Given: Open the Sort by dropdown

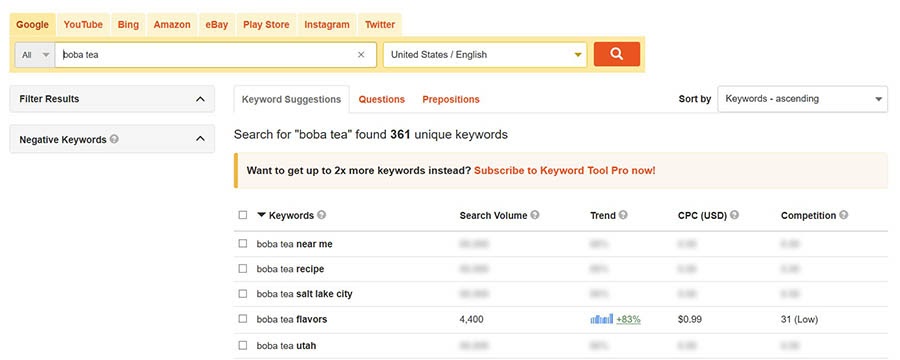Looking at the screenshot, I should [x=802, y=99].
